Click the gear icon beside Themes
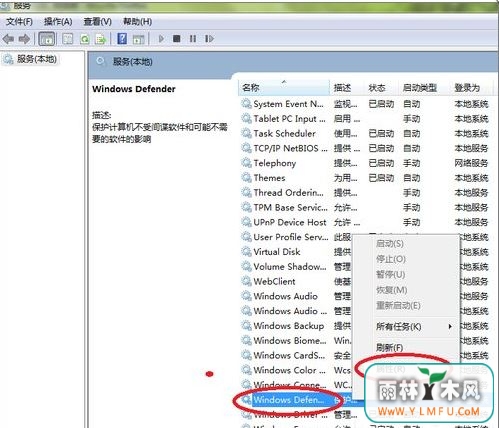This screenshot has height=428, width=499. coord(246,178)
